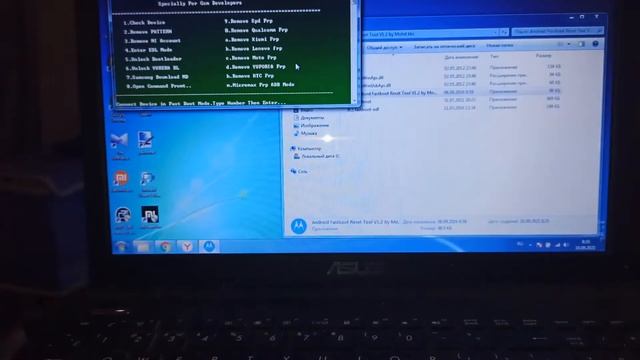Open Yandex Browser from the taskbar
Screen dimensions: 640x360
coord(187,247)
